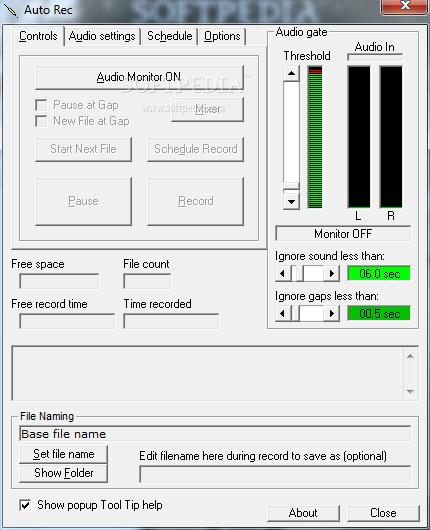The width and height of the screenshot is (430, 530).
Task: Click the 06.0 sec value display
Action: click(x=379, y=273)
